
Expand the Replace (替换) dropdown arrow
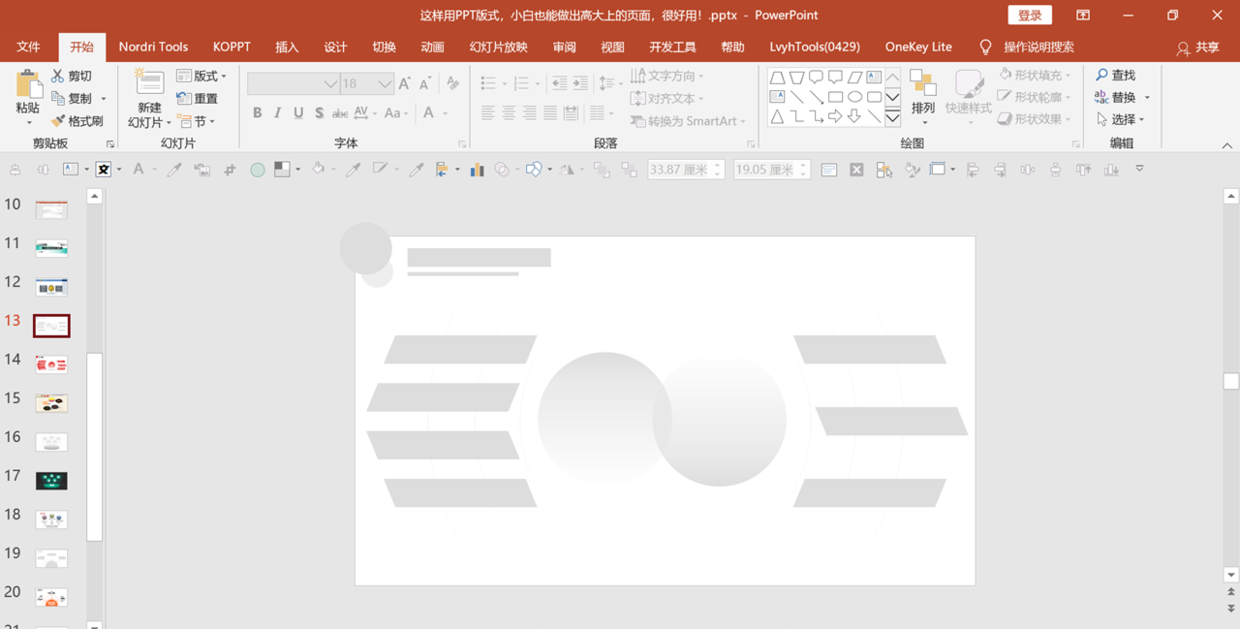pyautogui.click(x=1147, y=98)
